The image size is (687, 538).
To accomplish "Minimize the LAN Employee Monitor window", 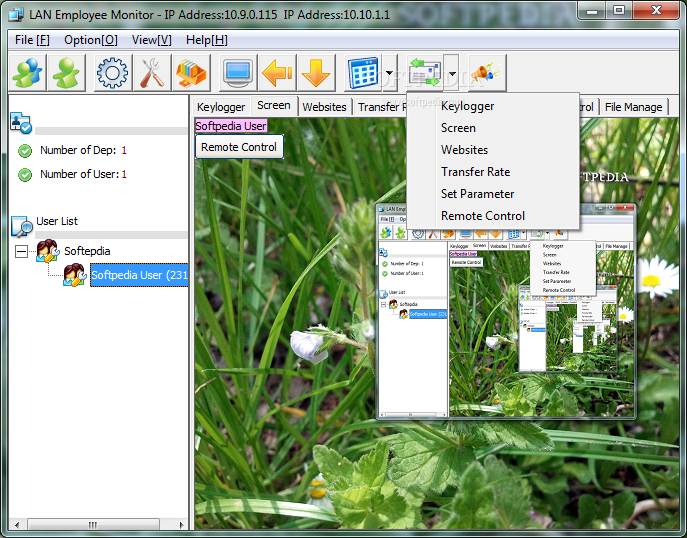I will [x=591, y=11].
